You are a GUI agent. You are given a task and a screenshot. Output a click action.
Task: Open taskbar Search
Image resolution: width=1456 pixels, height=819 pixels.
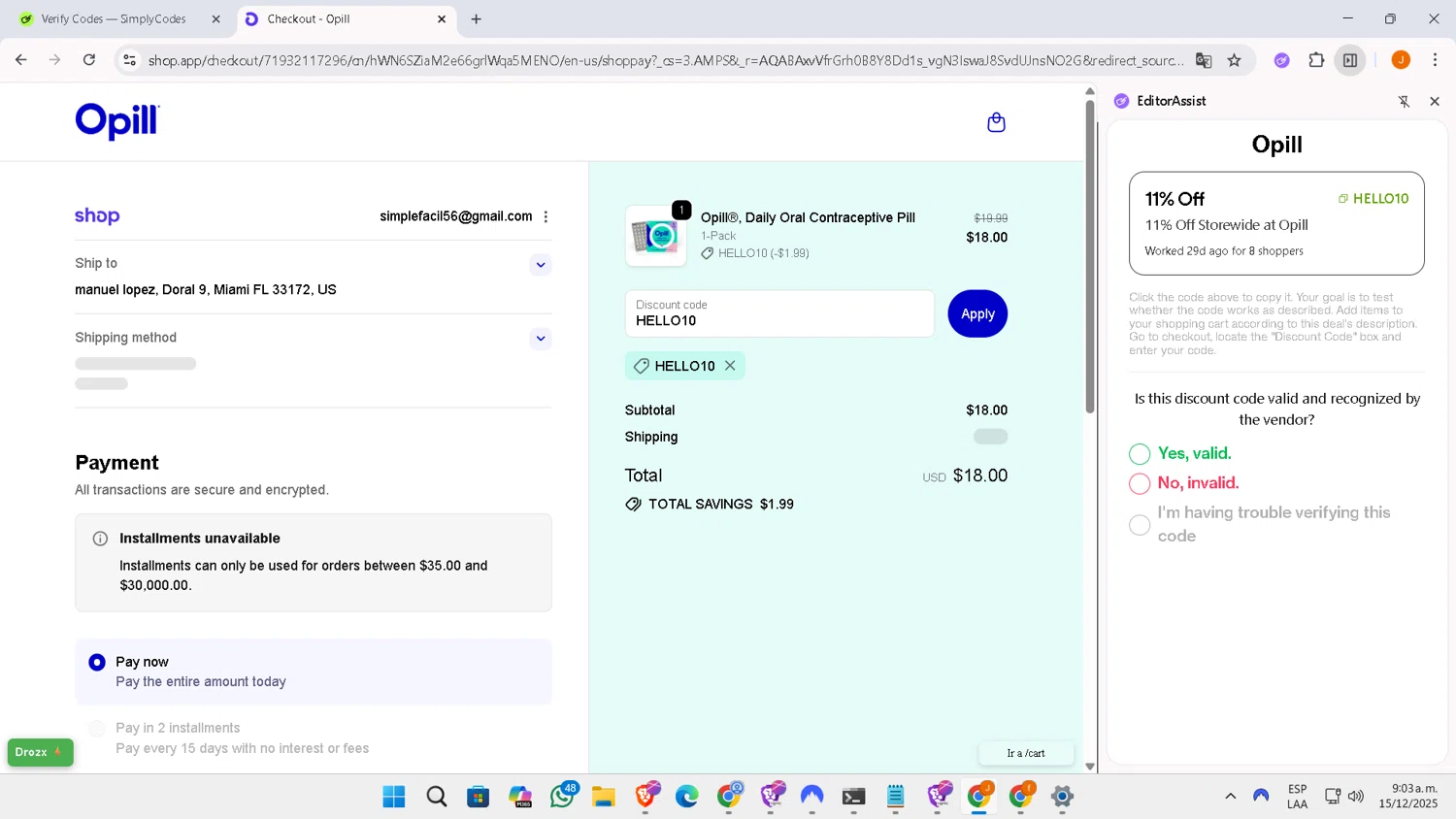[x=437, y=797]
